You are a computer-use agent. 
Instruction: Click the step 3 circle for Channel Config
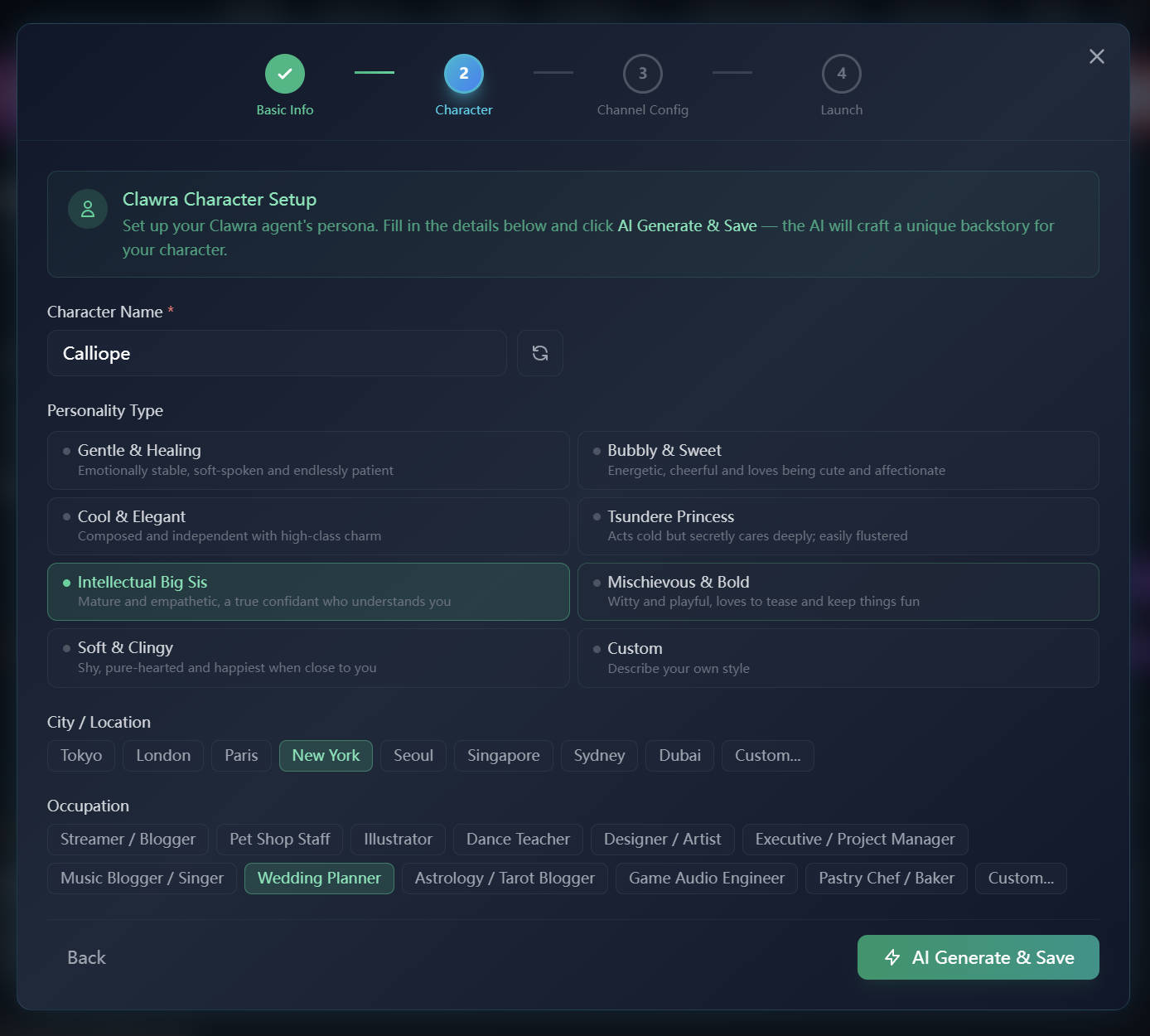643,73
